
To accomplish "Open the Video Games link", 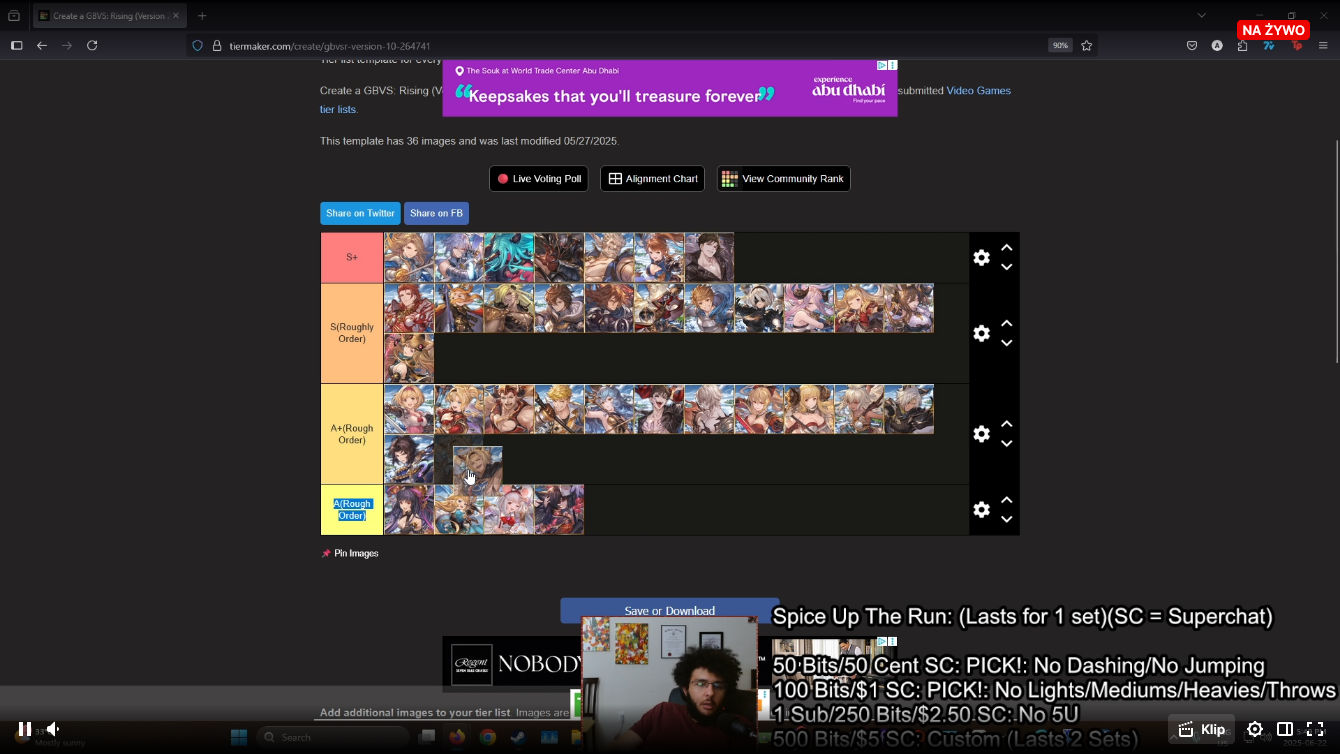I will tap(978, 90).
